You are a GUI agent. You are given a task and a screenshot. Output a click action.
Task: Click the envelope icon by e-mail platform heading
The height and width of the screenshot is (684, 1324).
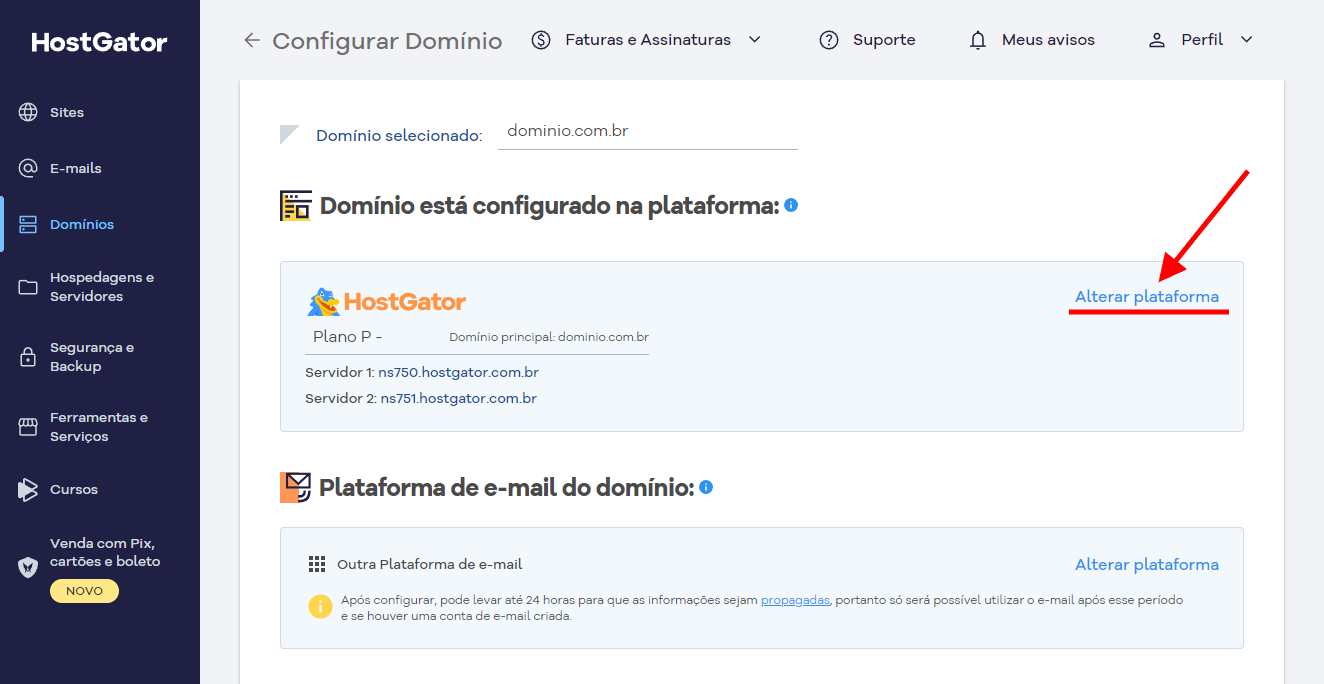295,487
